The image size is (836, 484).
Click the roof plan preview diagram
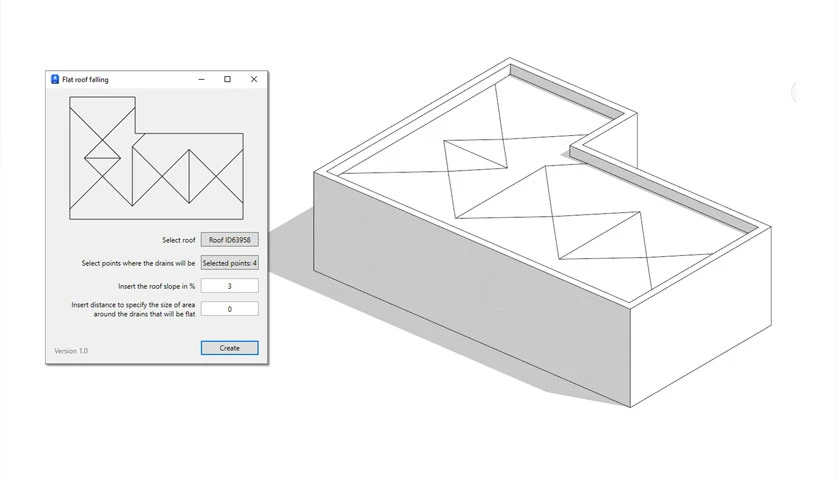point(156,158)
